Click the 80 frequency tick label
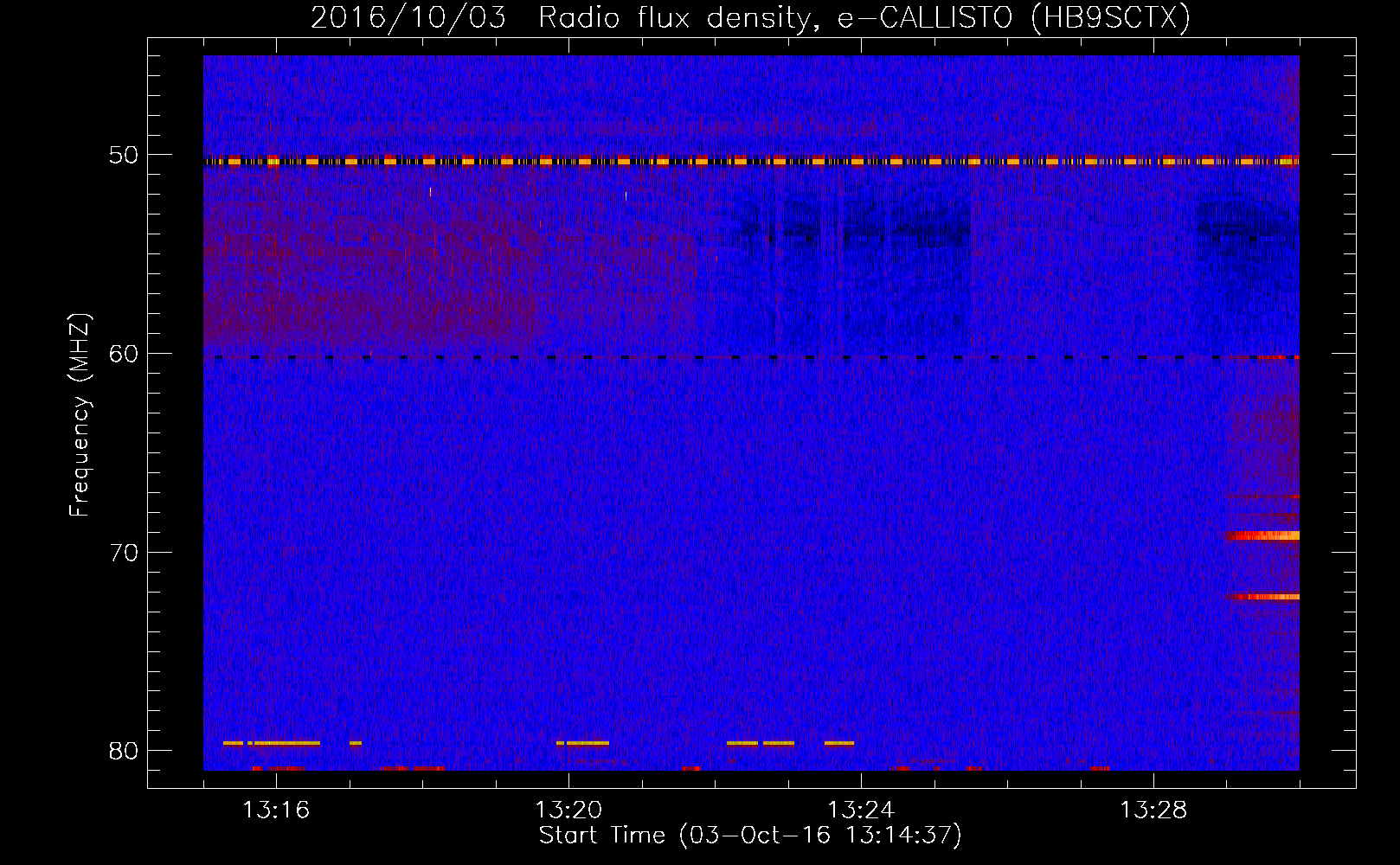 click(x=124, y=750)
